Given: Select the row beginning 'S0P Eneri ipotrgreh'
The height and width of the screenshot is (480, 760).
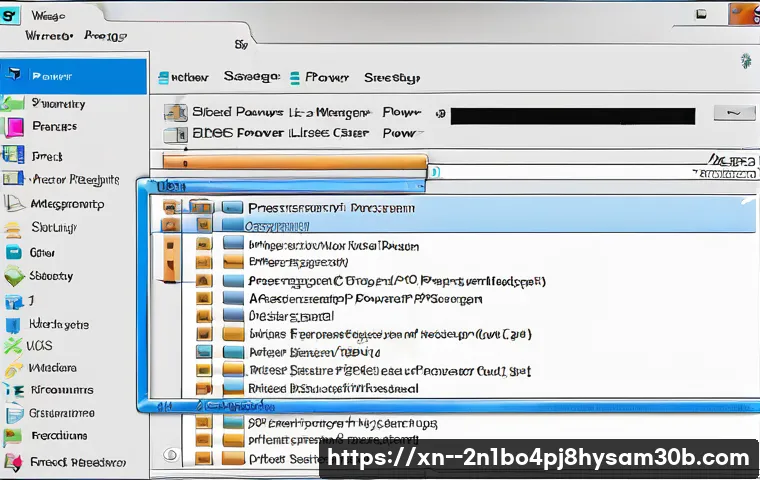Looking at the screenshot, I should coord(343,423).
